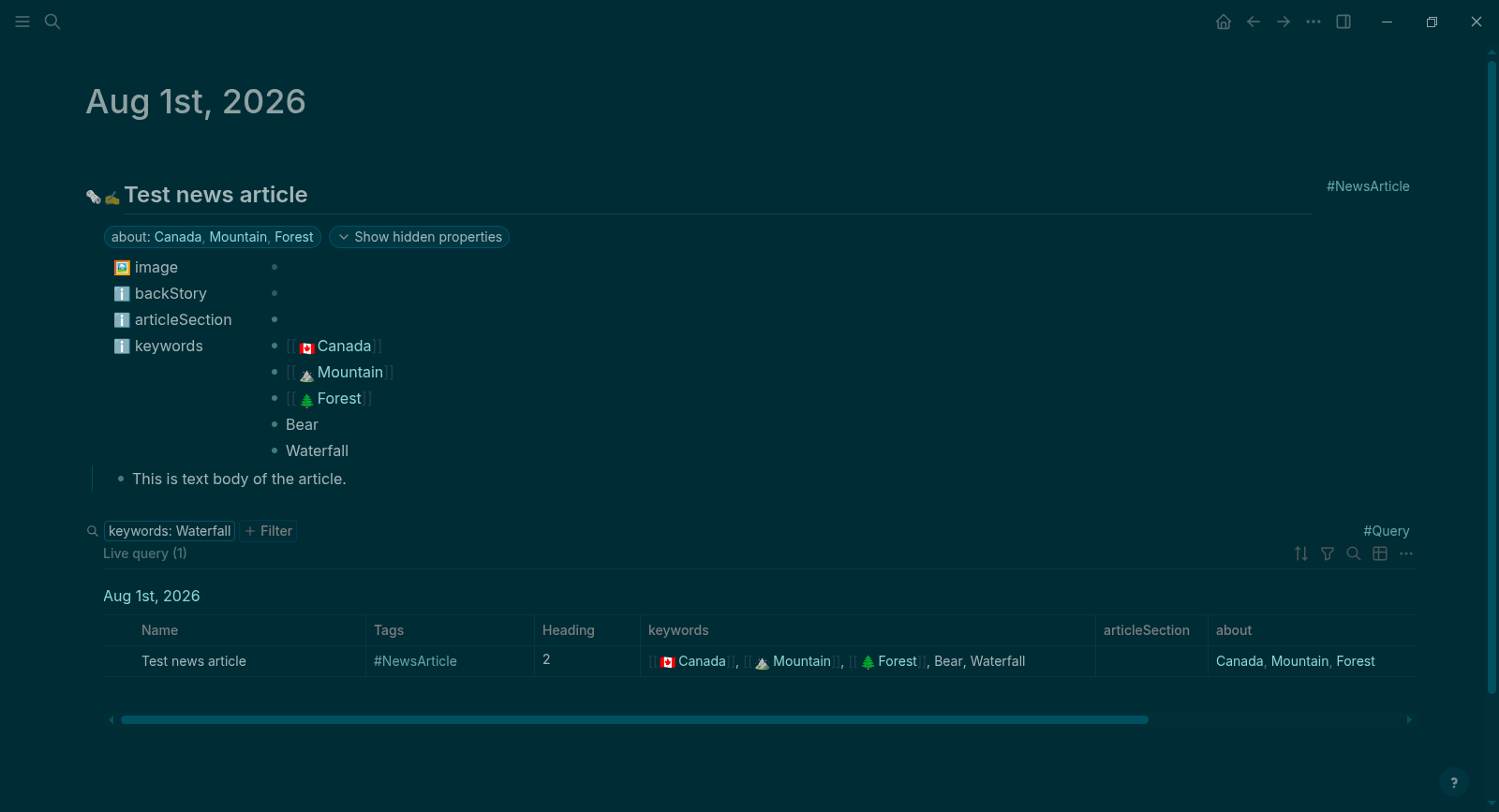Open the Mountain keyword page link
Screen dimensions: 1499x812
pyautogui.click(x=349, y=373)
